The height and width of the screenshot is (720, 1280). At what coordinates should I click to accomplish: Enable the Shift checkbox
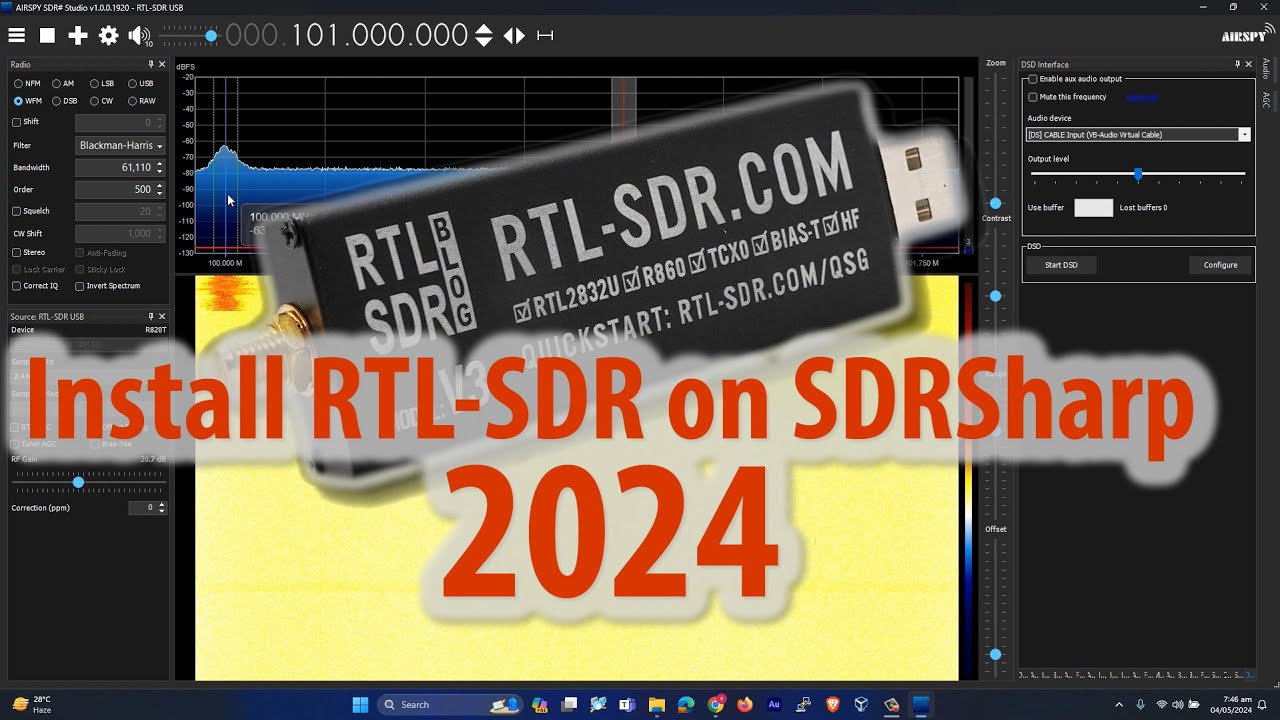[x=16, y=122]
